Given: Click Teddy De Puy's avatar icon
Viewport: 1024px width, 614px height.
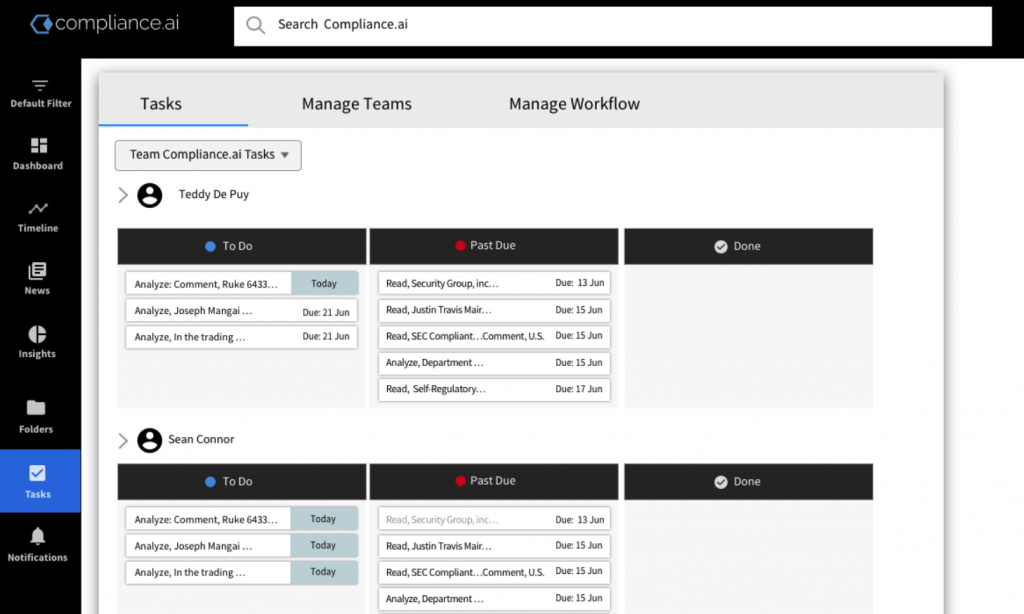Looking at the screenshot, I should pos(150,195).
